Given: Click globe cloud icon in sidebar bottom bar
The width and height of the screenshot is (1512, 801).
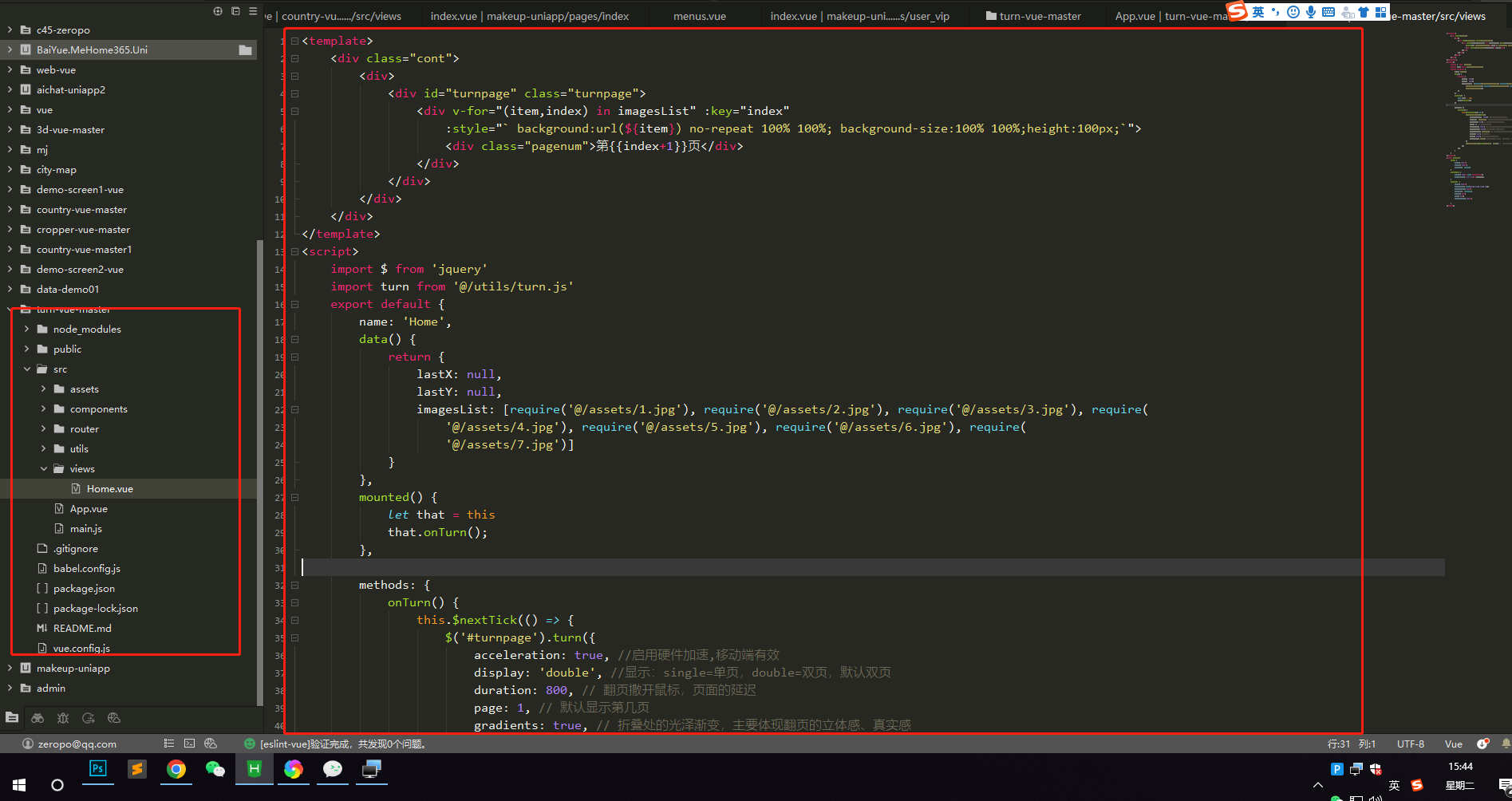Looking at the screenshot, I should tap(114, 718).
